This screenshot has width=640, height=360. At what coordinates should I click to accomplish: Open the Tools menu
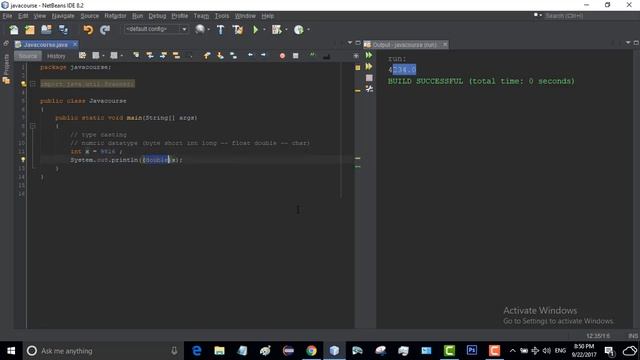pyautogui.click(x=222, y=16)
